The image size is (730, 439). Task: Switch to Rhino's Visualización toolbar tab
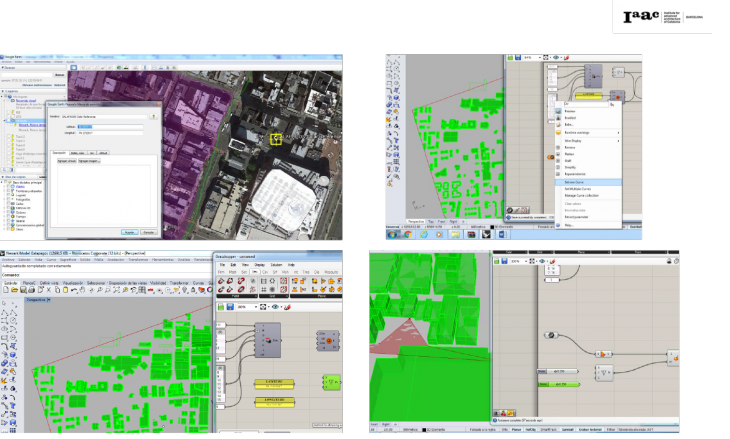click(71, 284)
